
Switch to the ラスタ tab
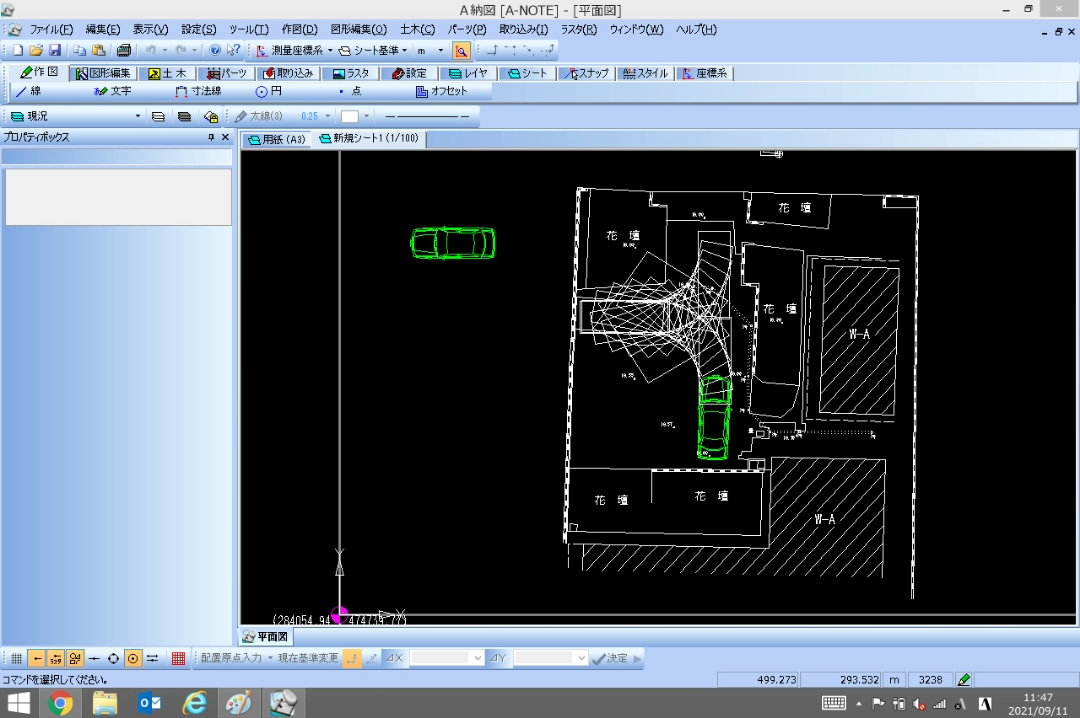pyautogui.click(x=351, y=74)
